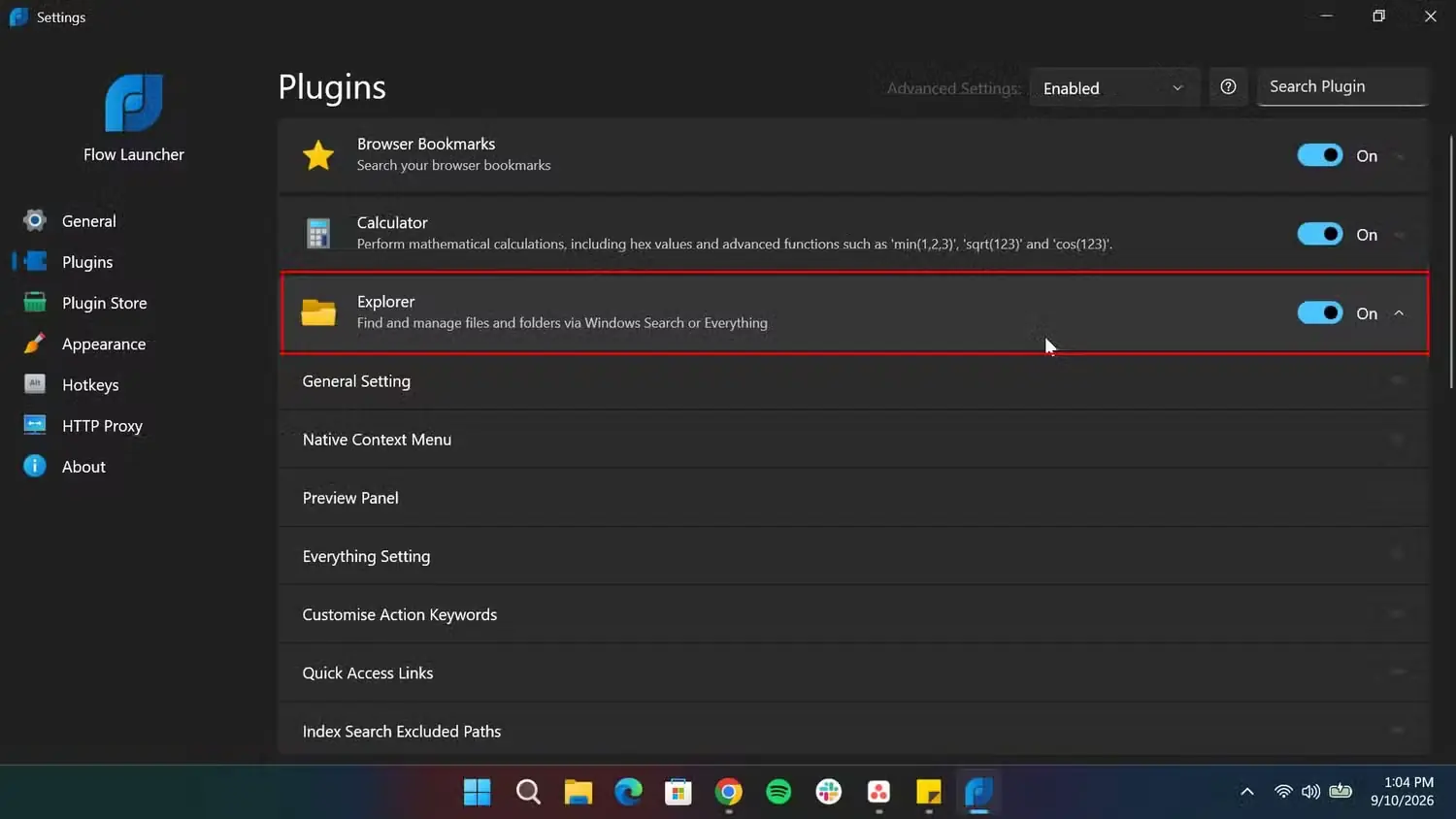
Task: Open Microsoft Store from taskbar
Action: 678,792
